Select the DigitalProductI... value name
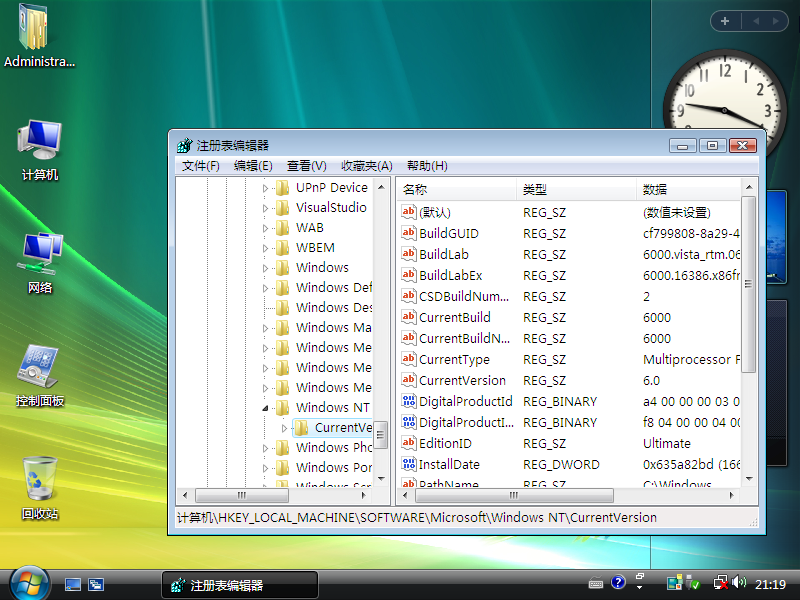This screenshot has height=600, width=800. [466, 422]
